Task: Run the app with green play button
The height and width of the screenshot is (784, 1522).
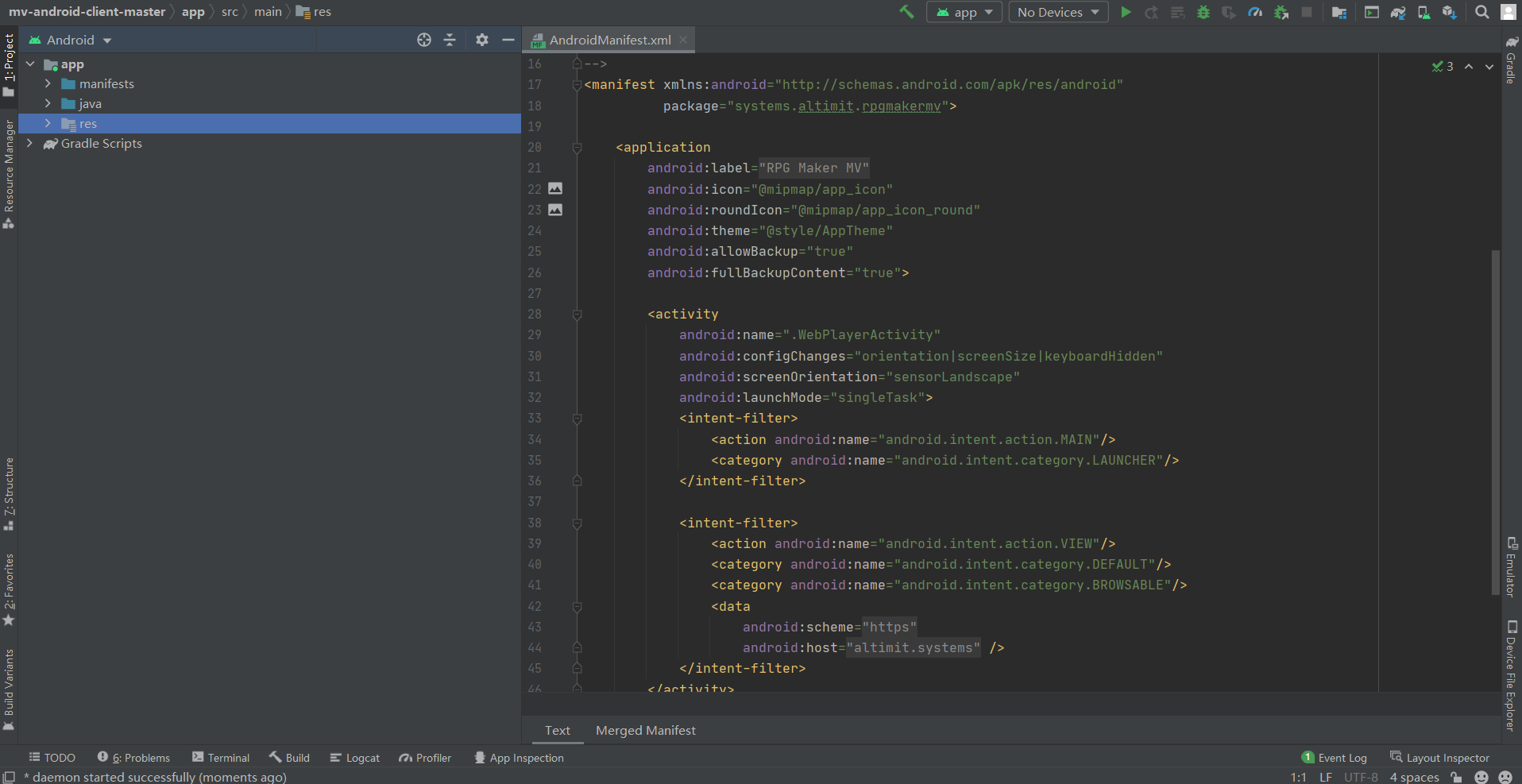Action: pyautogui.click(x=1126, y=12)
